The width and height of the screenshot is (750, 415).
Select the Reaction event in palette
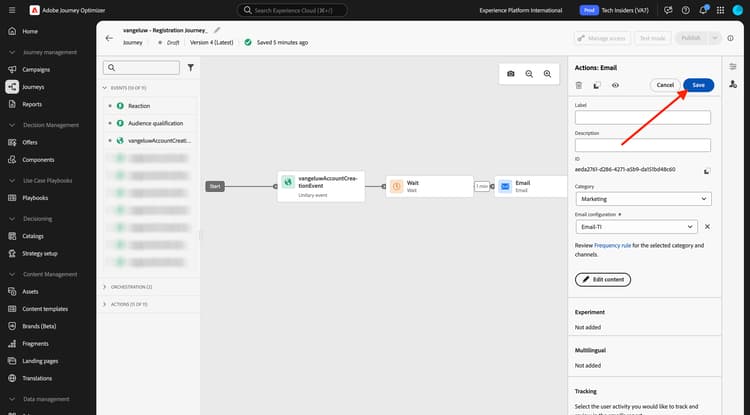[151, 106]
